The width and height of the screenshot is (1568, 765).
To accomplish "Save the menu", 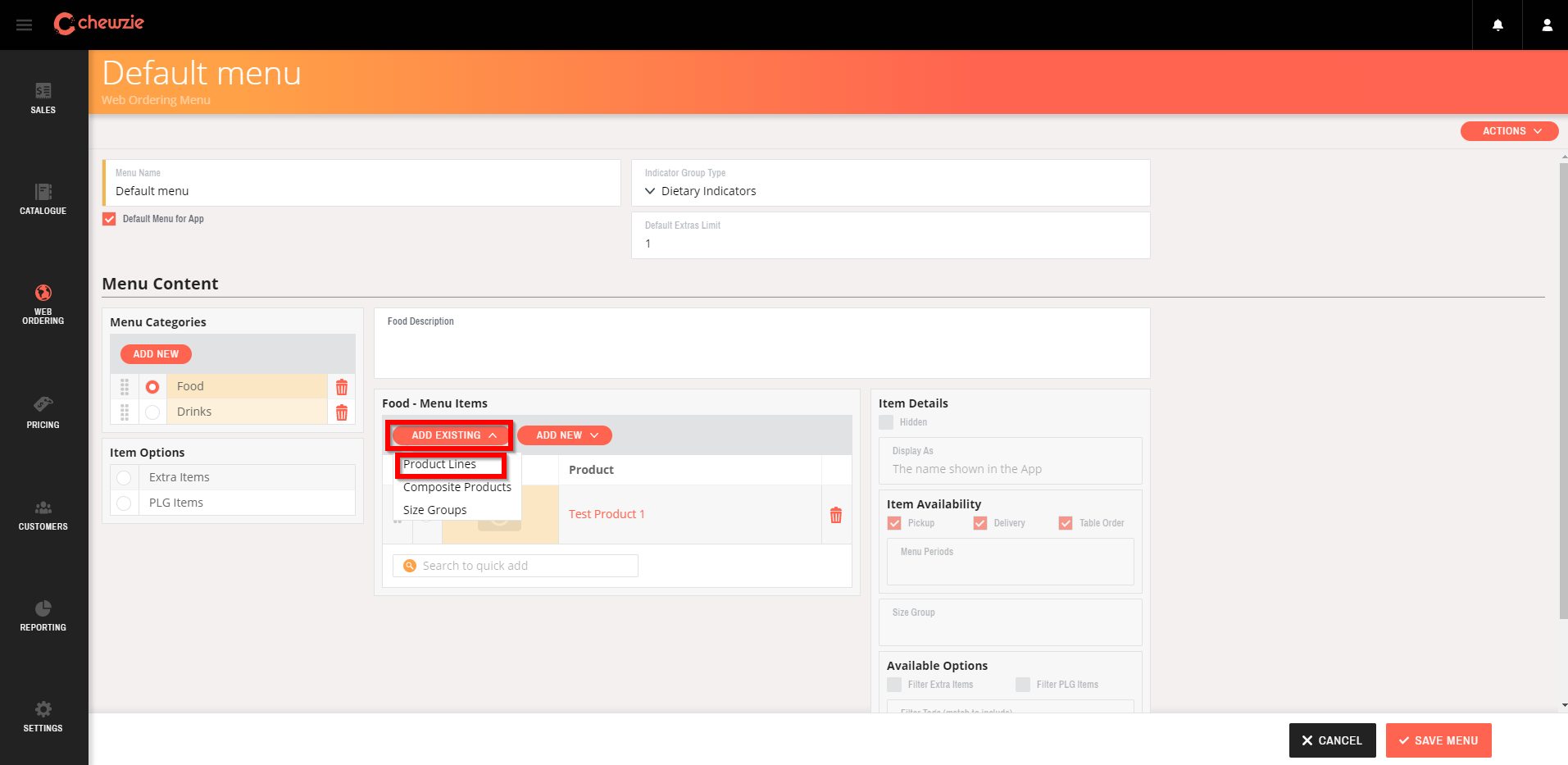I will pos(1438,740).
